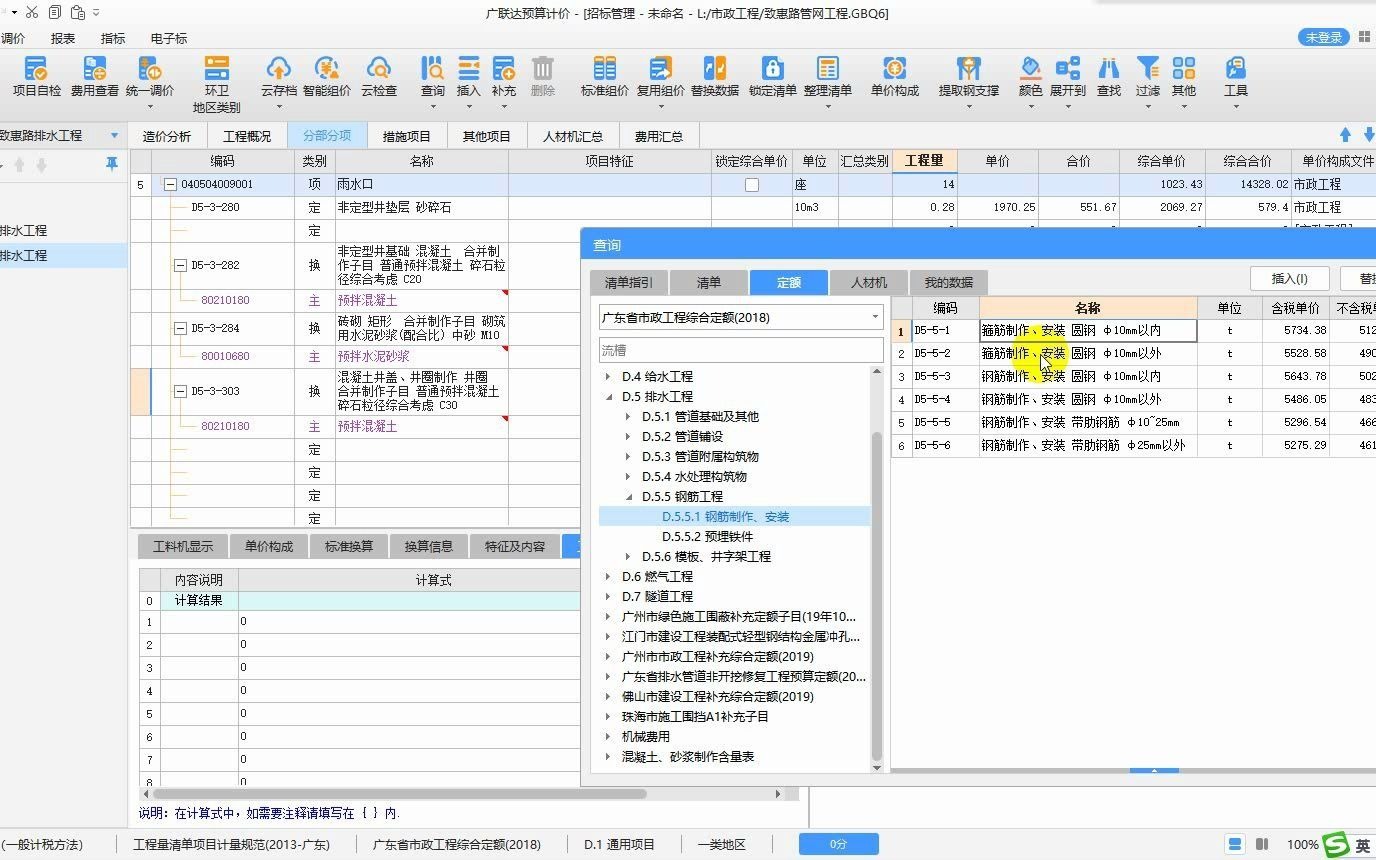Select D5-5-5 带肋钢筋 Φ10~25mm row

tap(1133, 423)
